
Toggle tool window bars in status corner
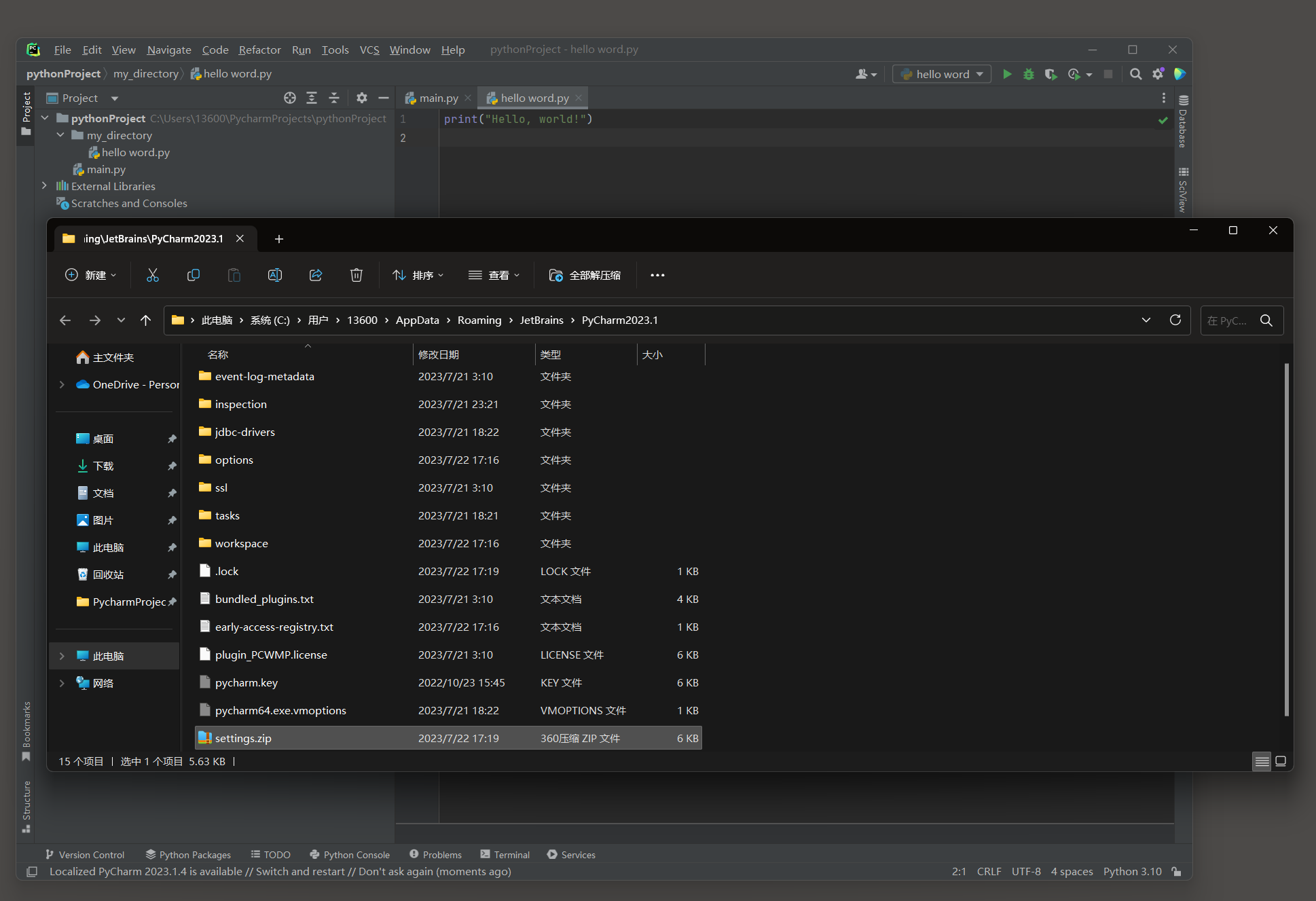[x=32, y=872]
